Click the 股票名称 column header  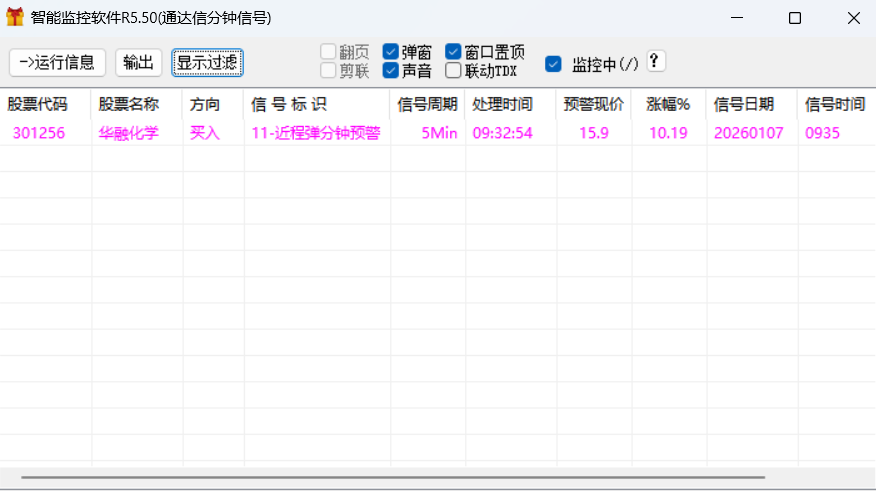[129, 104]
